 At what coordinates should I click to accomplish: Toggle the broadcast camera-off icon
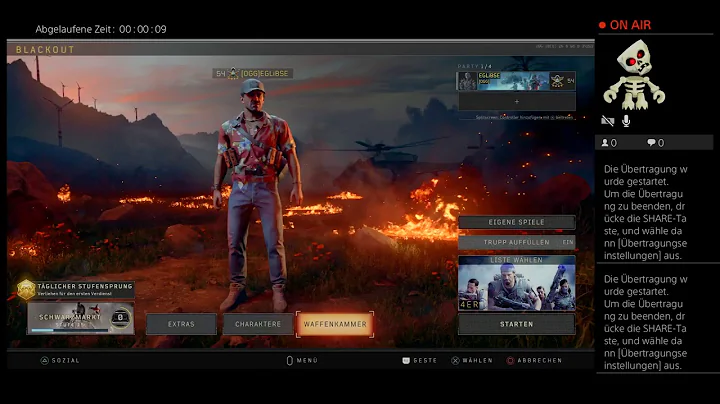pyautogui.click(x=608, y=121)
